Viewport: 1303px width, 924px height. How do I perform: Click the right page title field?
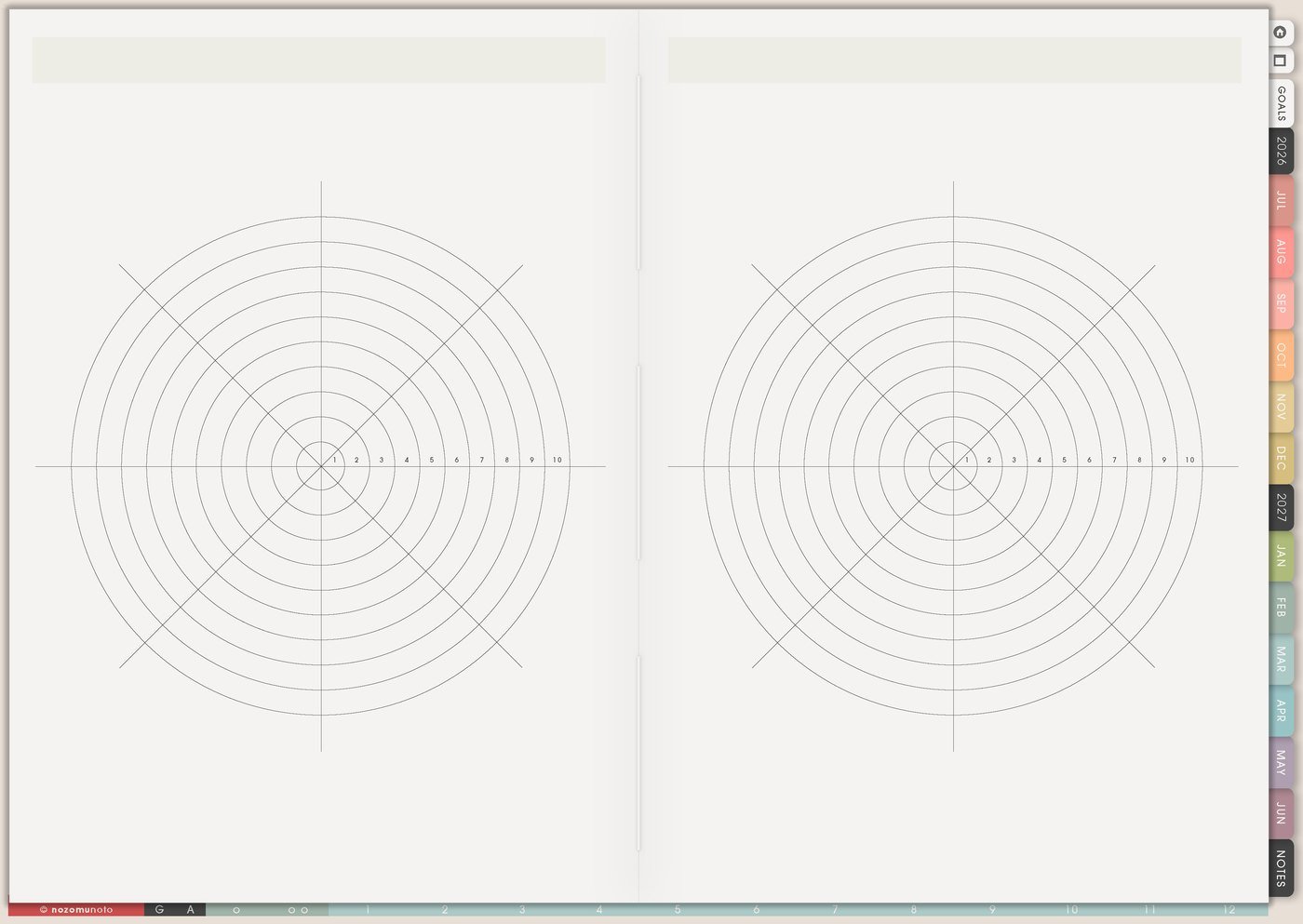coord(955,60)
